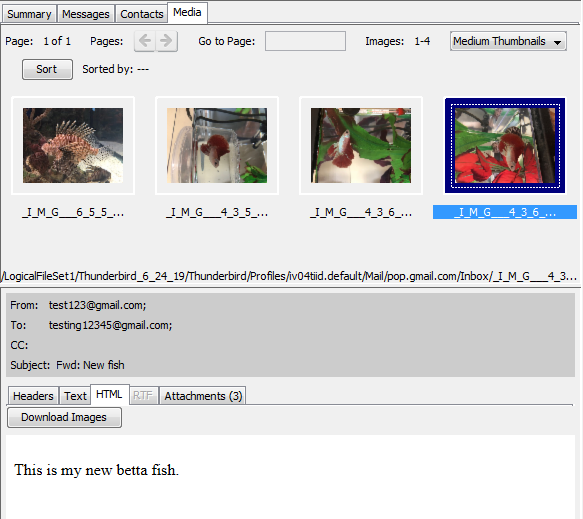Viewport: 583px width, 519px height.
Task: Select the betta fish in container thumbnail
Action: 217,145
